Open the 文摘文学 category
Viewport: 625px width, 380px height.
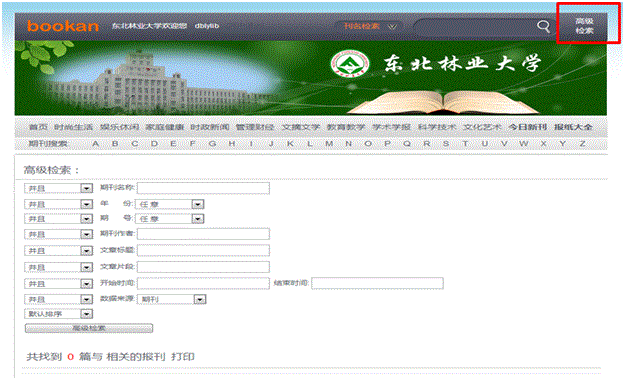pos(301,127)
